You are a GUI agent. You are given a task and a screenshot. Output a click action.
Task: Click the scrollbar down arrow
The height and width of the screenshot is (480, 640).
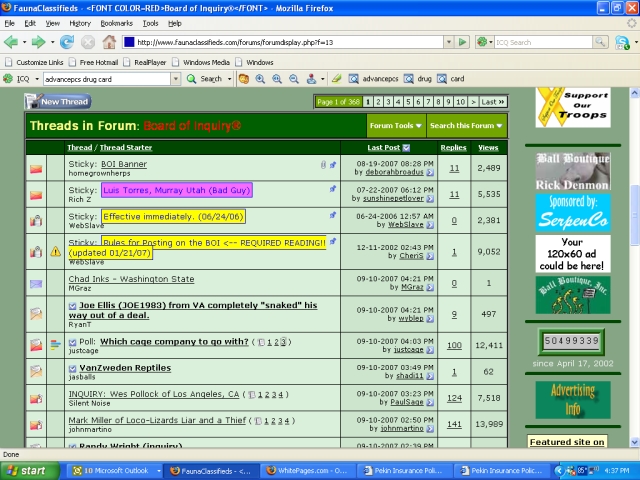pos(635,442)
